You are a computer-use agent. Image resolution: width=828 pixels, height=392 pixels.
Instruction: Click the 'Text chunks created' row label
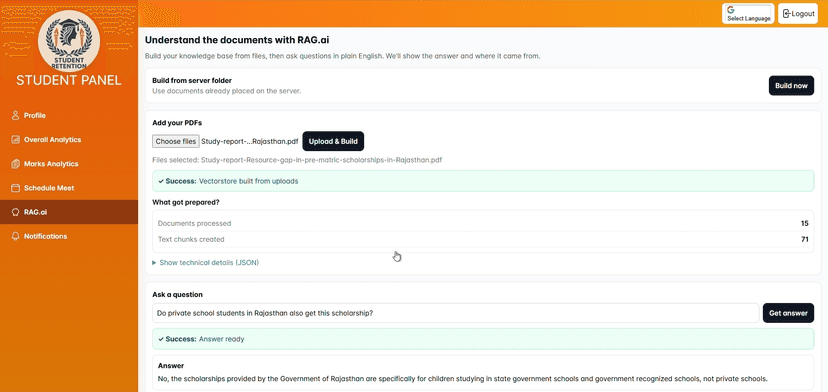point(191,239)
